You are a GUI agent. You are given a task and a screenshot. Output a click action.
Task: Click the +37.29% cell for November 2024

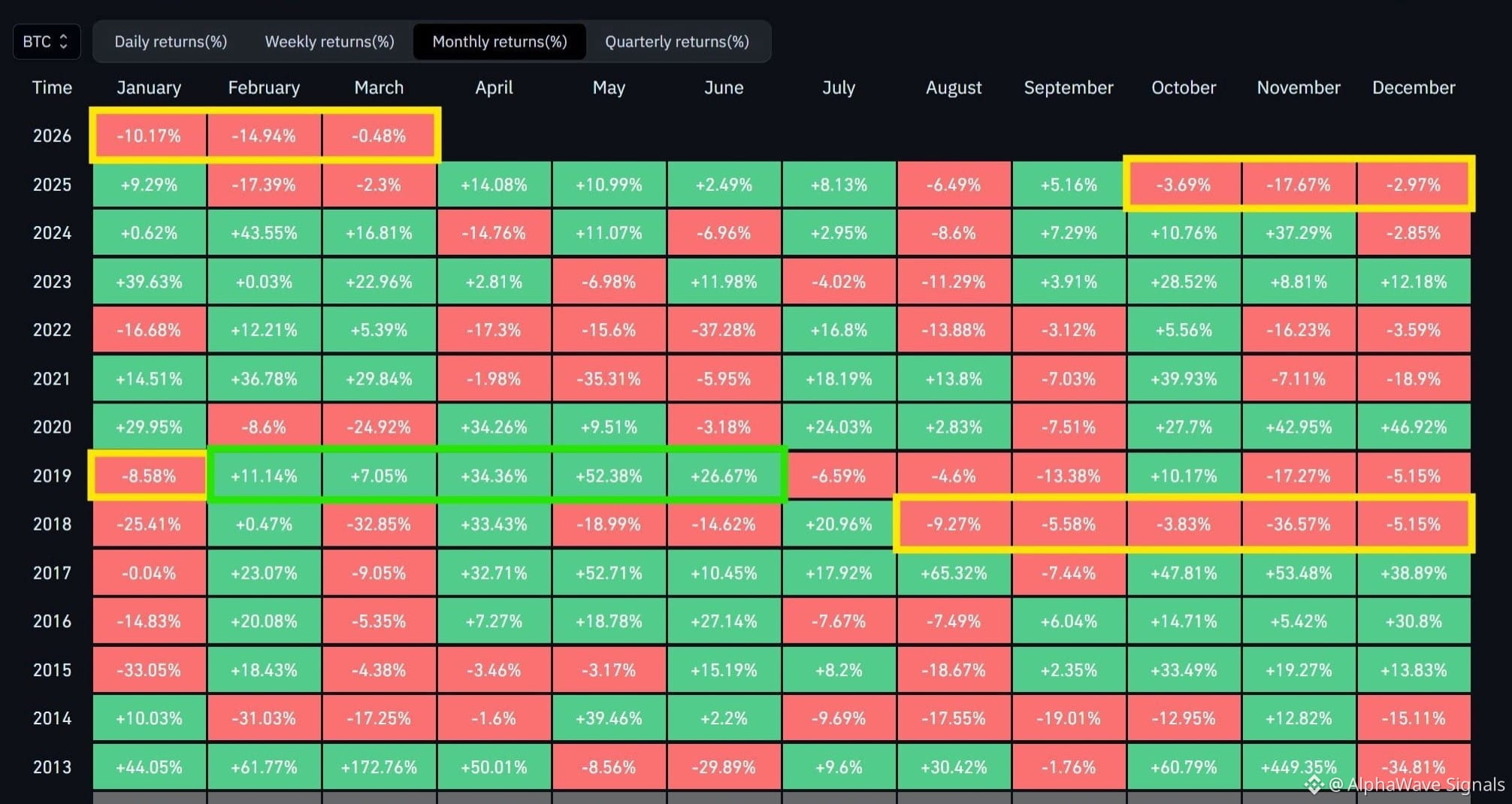1299,233
